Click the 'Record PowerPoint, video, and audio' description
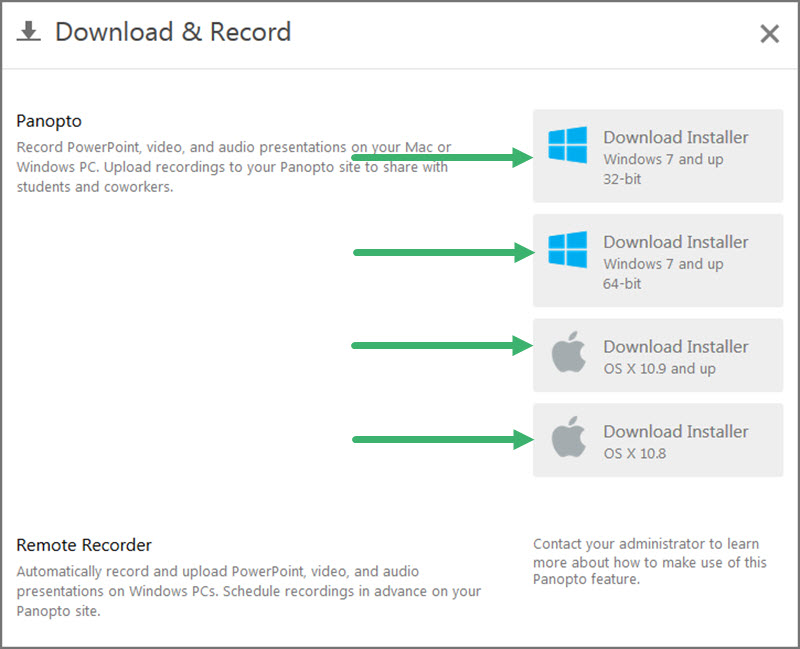 pos(234,167)
